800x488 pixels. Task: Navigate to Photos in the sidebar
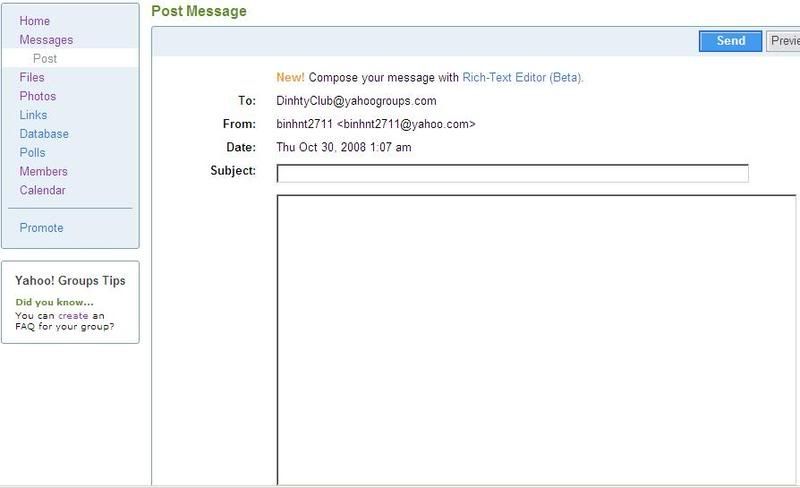pyautogui.click(x=37, y=96)
